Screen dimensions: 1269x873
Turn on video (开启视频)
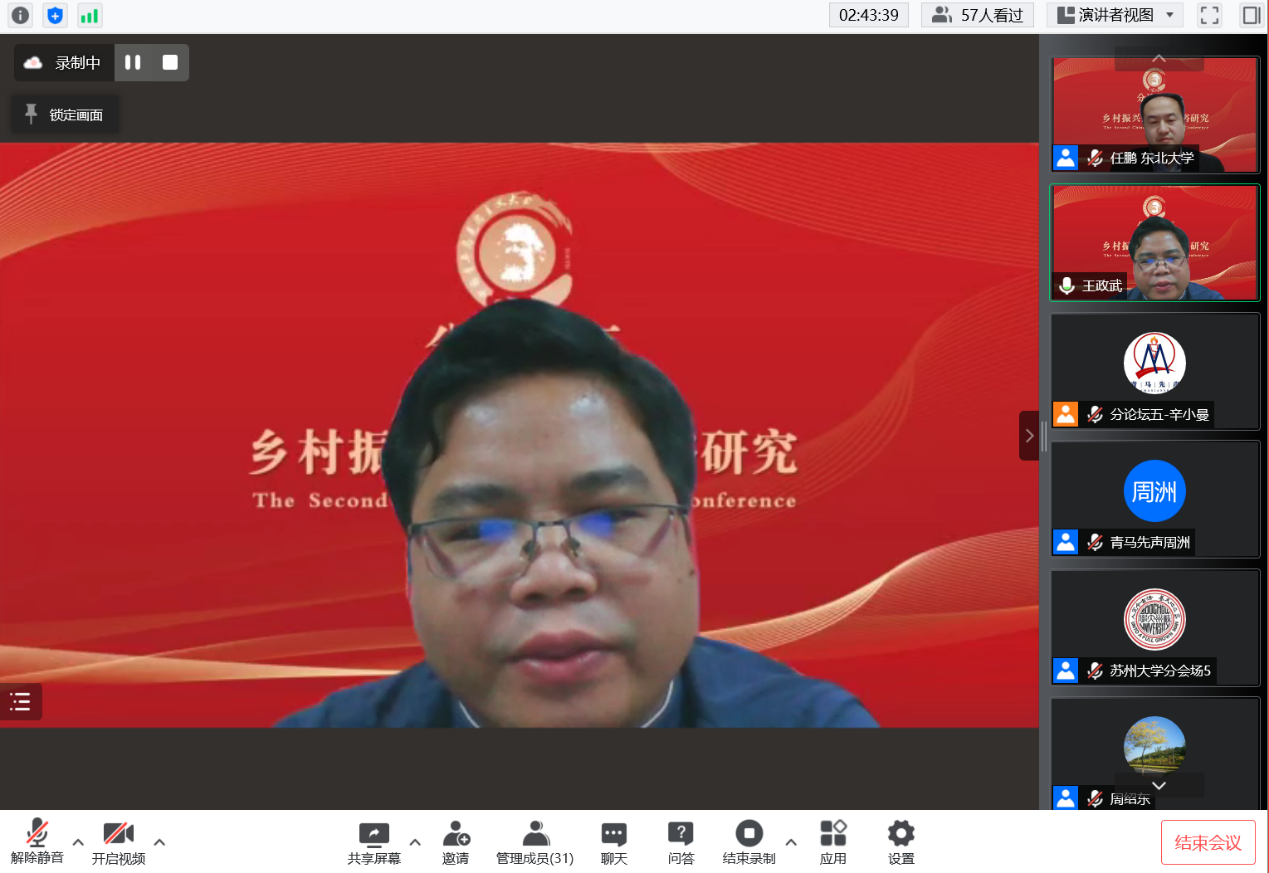click(118, 842)
